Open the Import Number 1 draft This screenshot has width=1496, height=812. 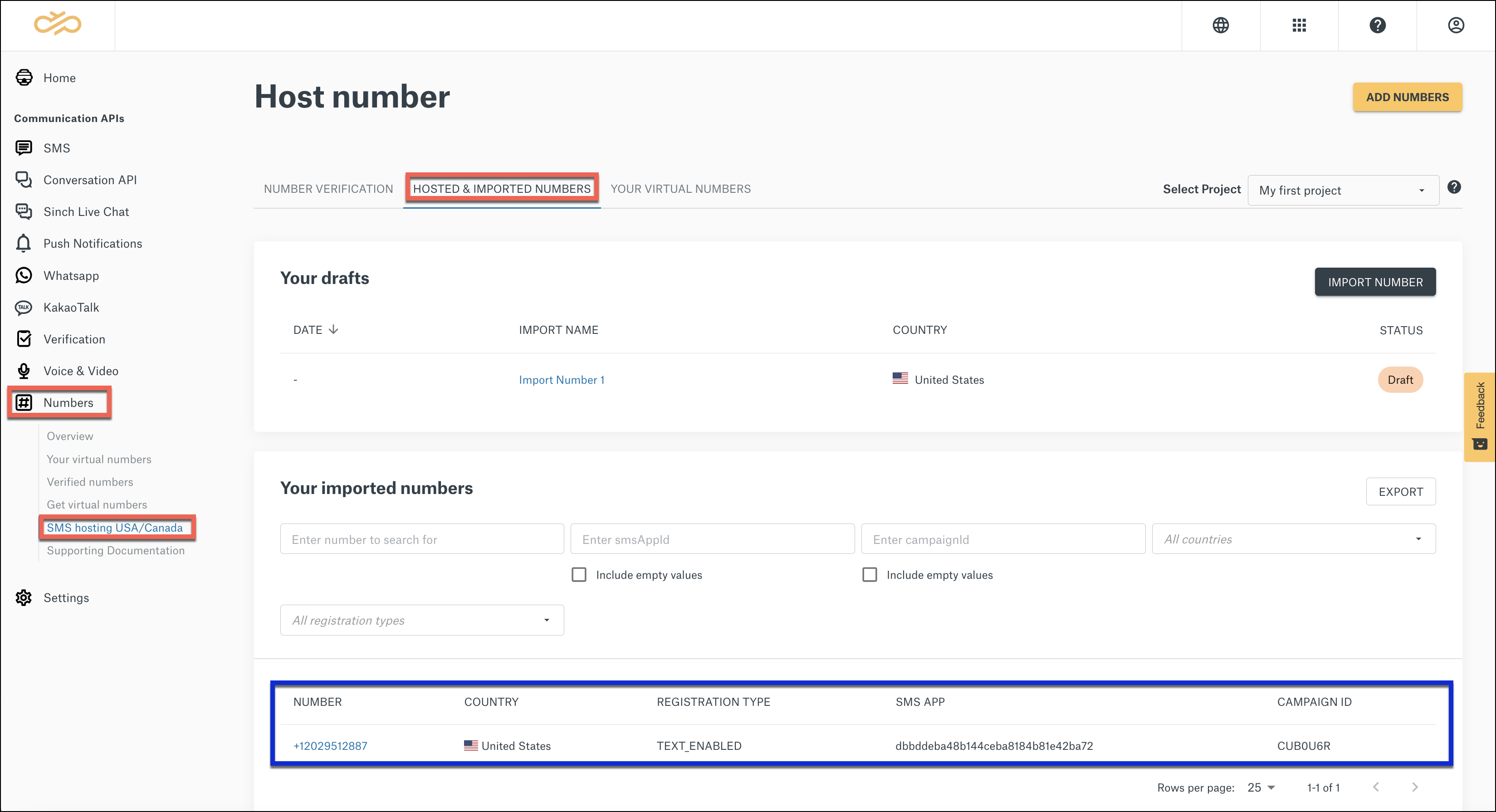(x=561, y=379)
